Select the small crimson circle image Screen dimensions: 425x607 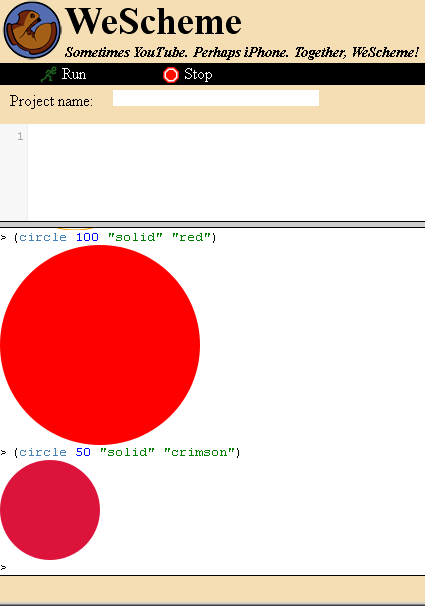pos(50,510)
